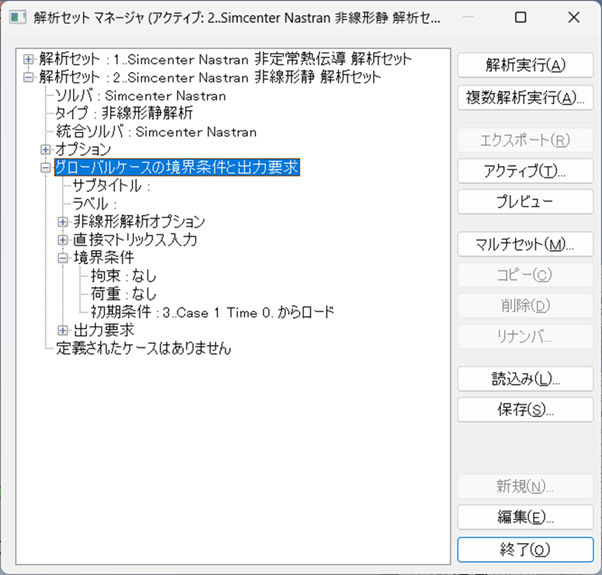Select 初期条件 Case 1 Time 0 row

tap(212, 312)
